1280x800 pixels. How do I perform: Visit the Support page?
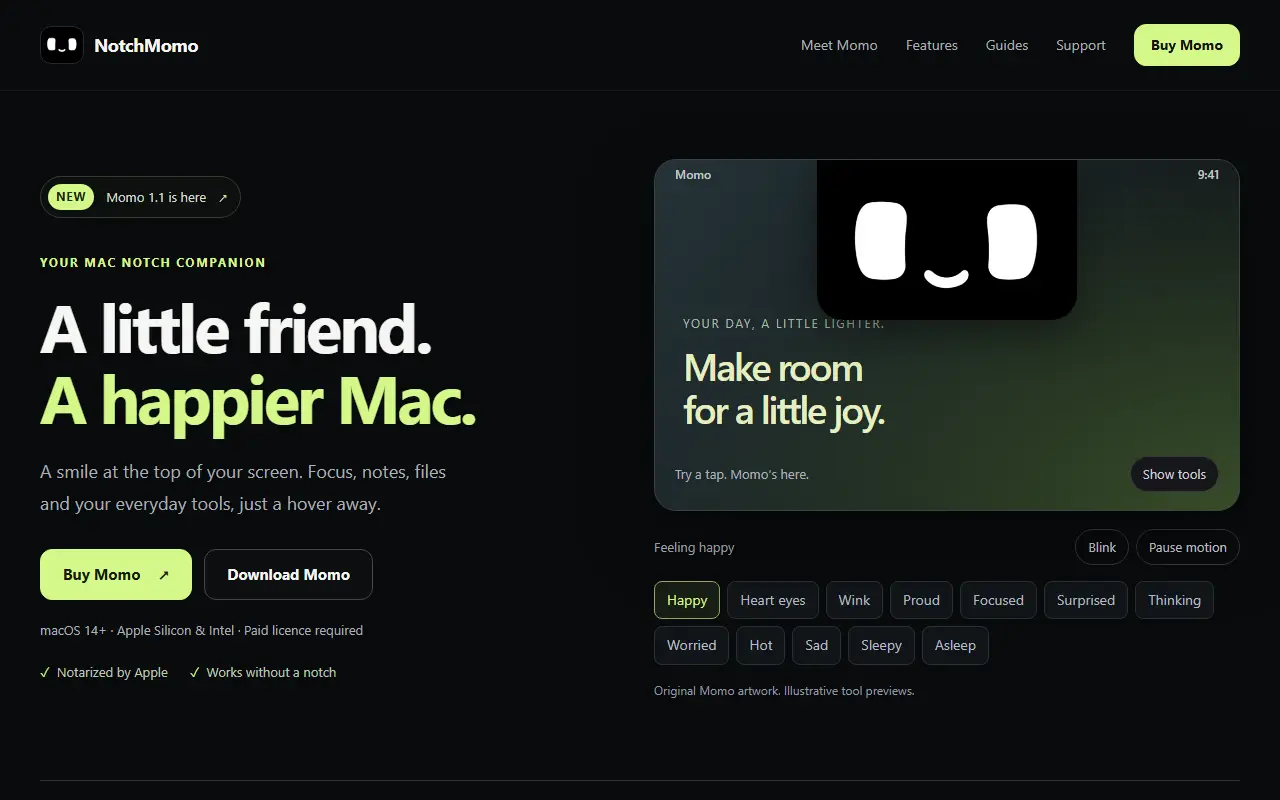tap(1081, 45)
